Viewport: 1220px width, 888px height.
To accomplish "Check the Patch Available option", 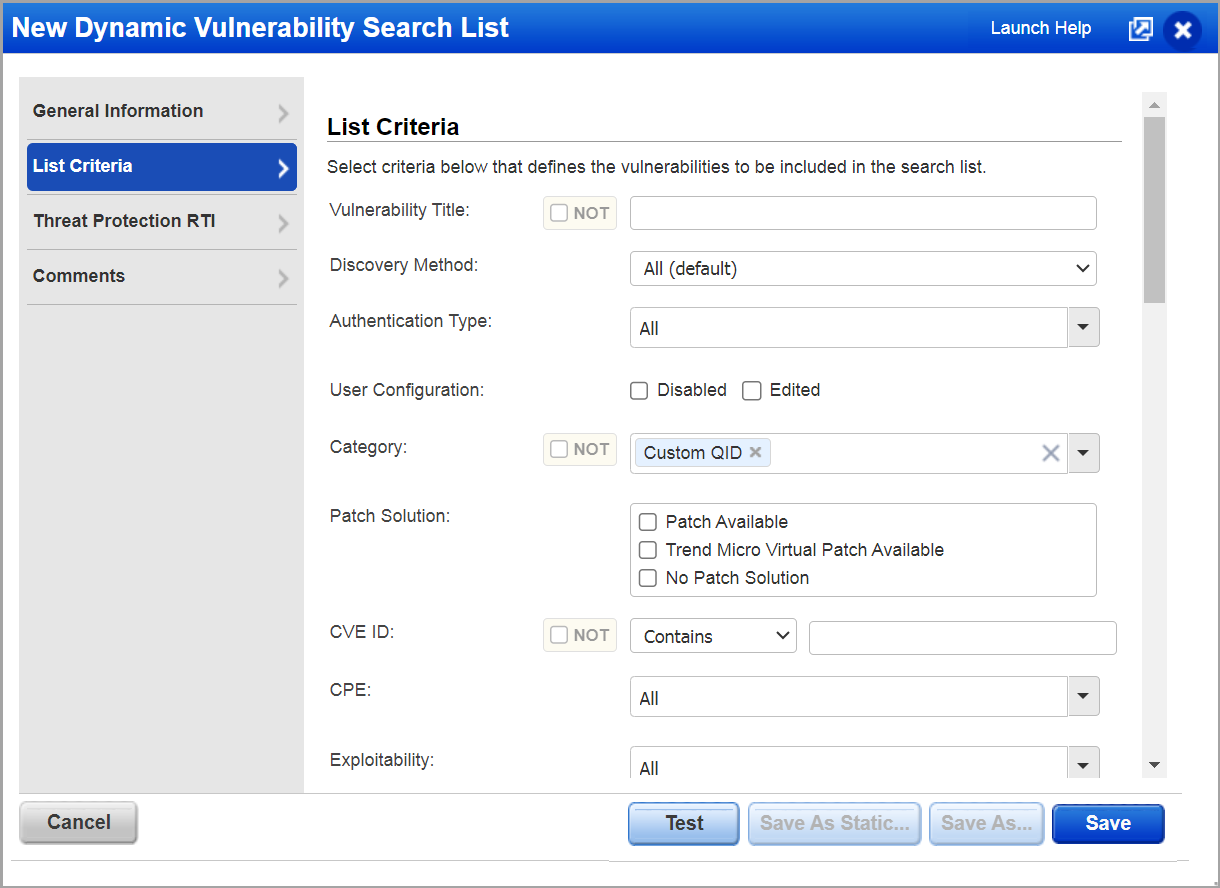I will [648, 522].
